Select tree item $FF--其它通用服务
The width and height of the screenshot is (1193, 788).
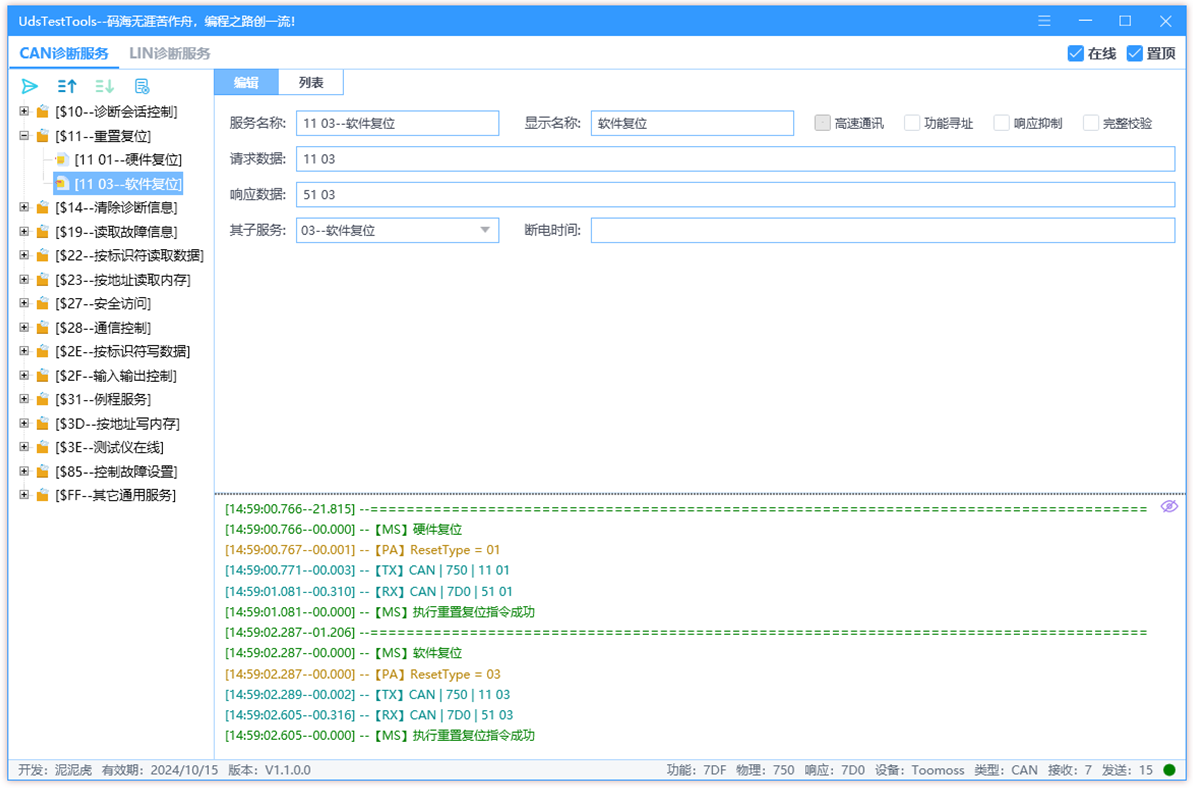(115, 495)
